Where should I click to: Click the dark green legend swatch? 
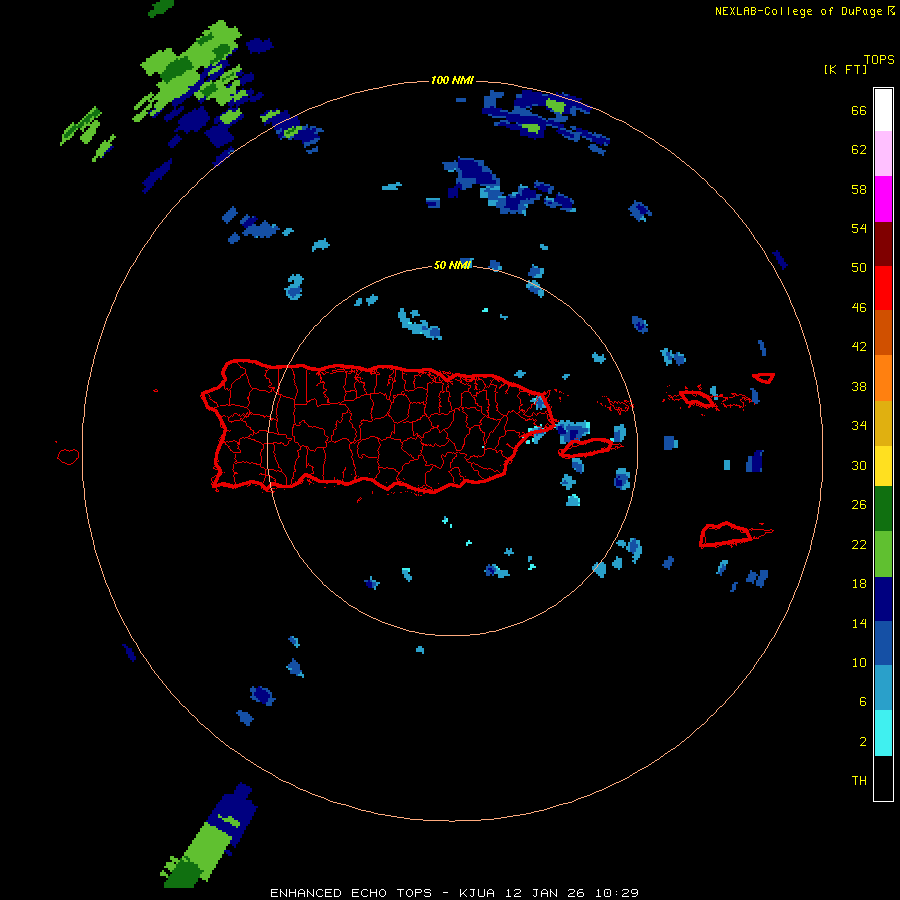tap(883, 509)
